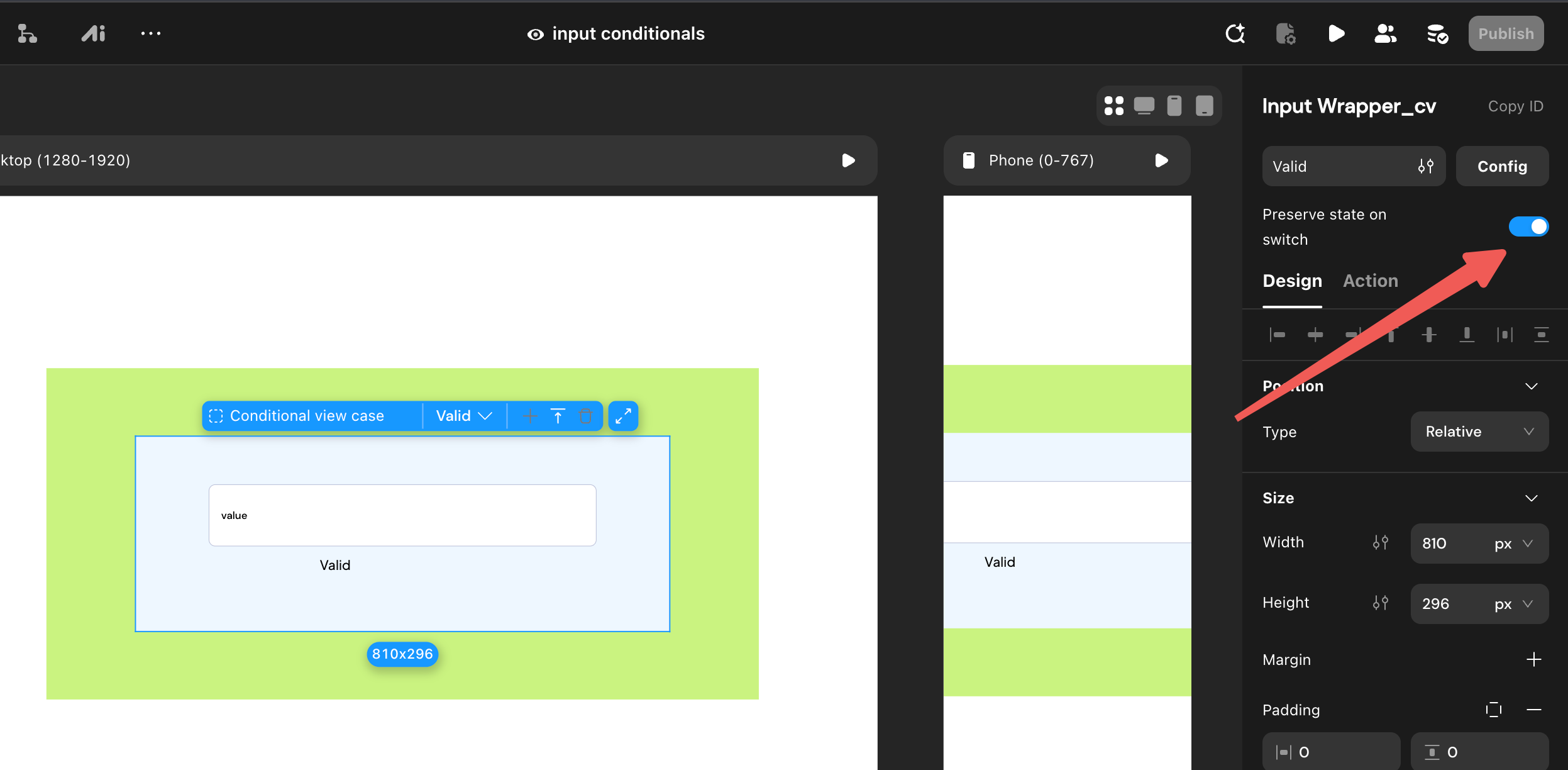The width and height of the screenshot is (1568, 770).
Task: Select the grid all-breakpoints view icon
Action: click(1113, 105)
